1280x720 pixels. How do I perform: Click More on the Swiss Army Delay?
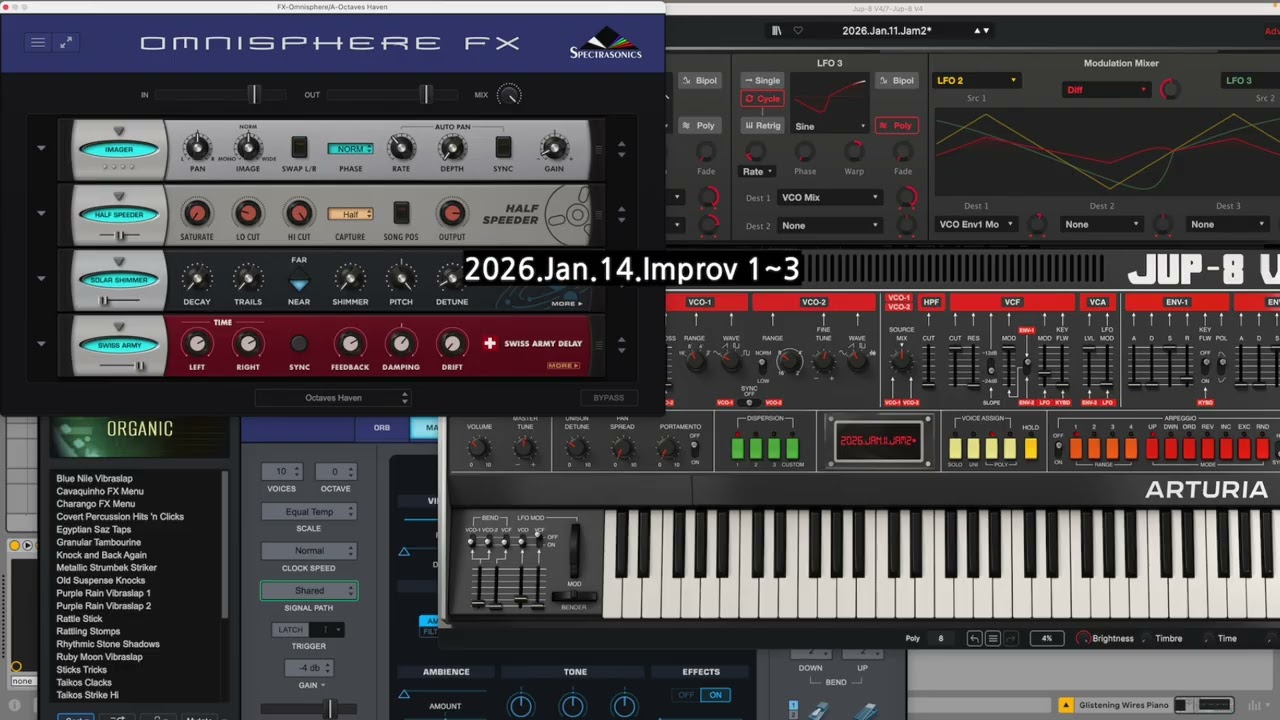[x=563, y=366]
